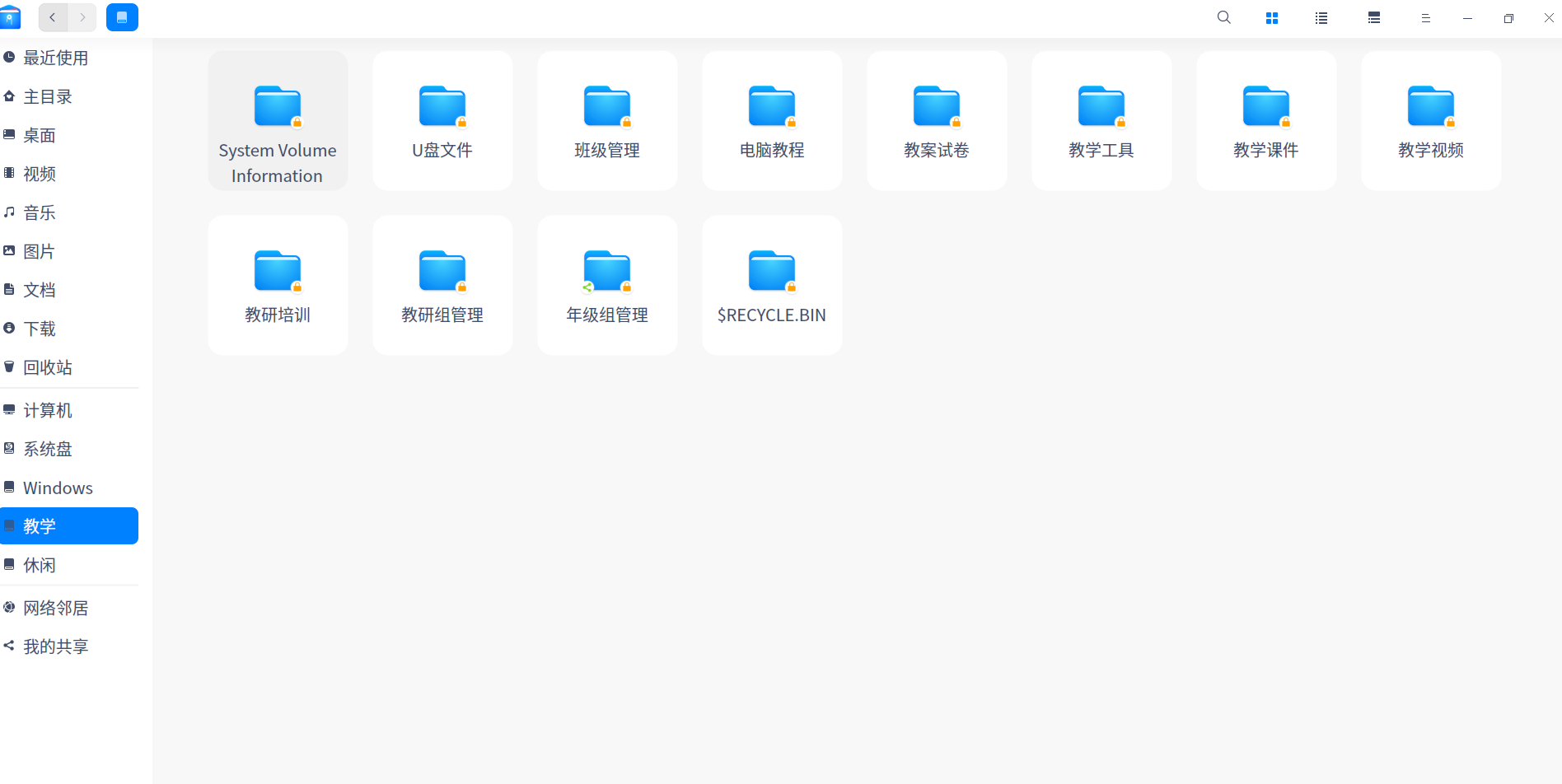Image resolution: width=1562 pixels, height=784 pixels.
Task: Select the 教研培训 folder
Action: (x=278, y=286)
